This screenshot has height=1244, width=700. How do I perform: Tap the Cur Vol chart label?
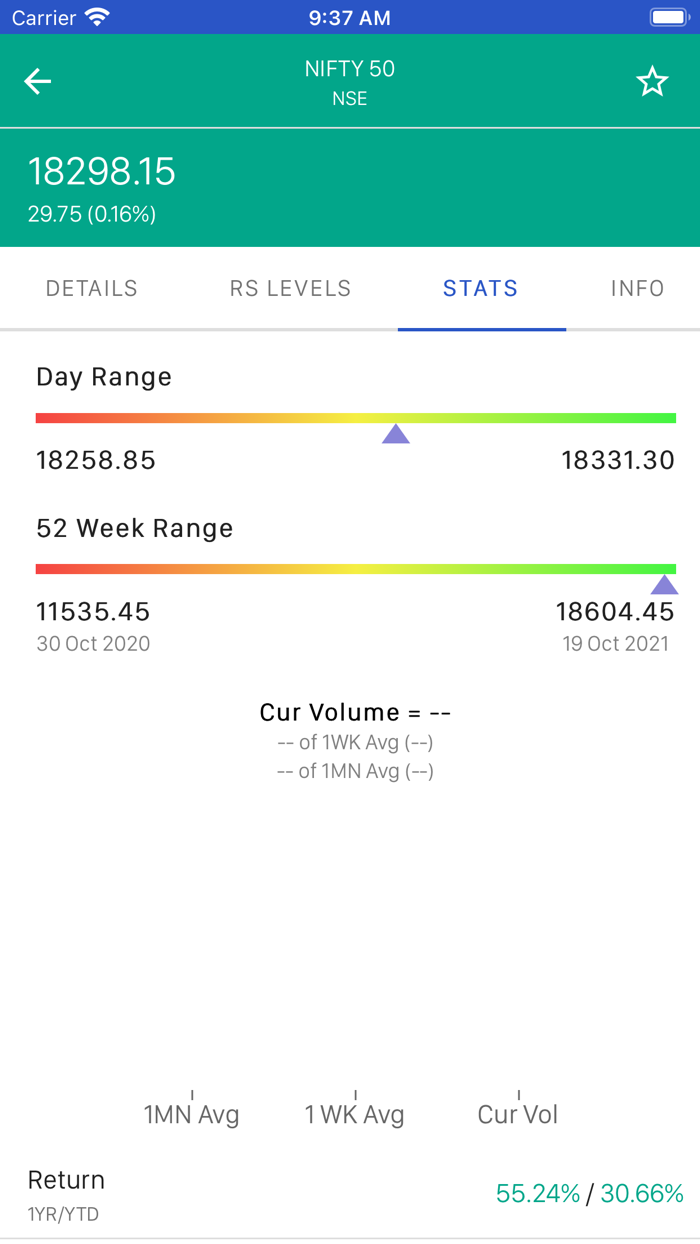[x=518, y=1114]
